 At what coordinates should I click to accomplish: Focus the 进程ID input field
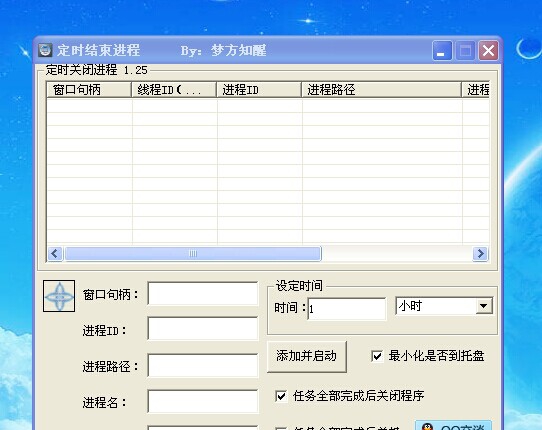[203, 328]
